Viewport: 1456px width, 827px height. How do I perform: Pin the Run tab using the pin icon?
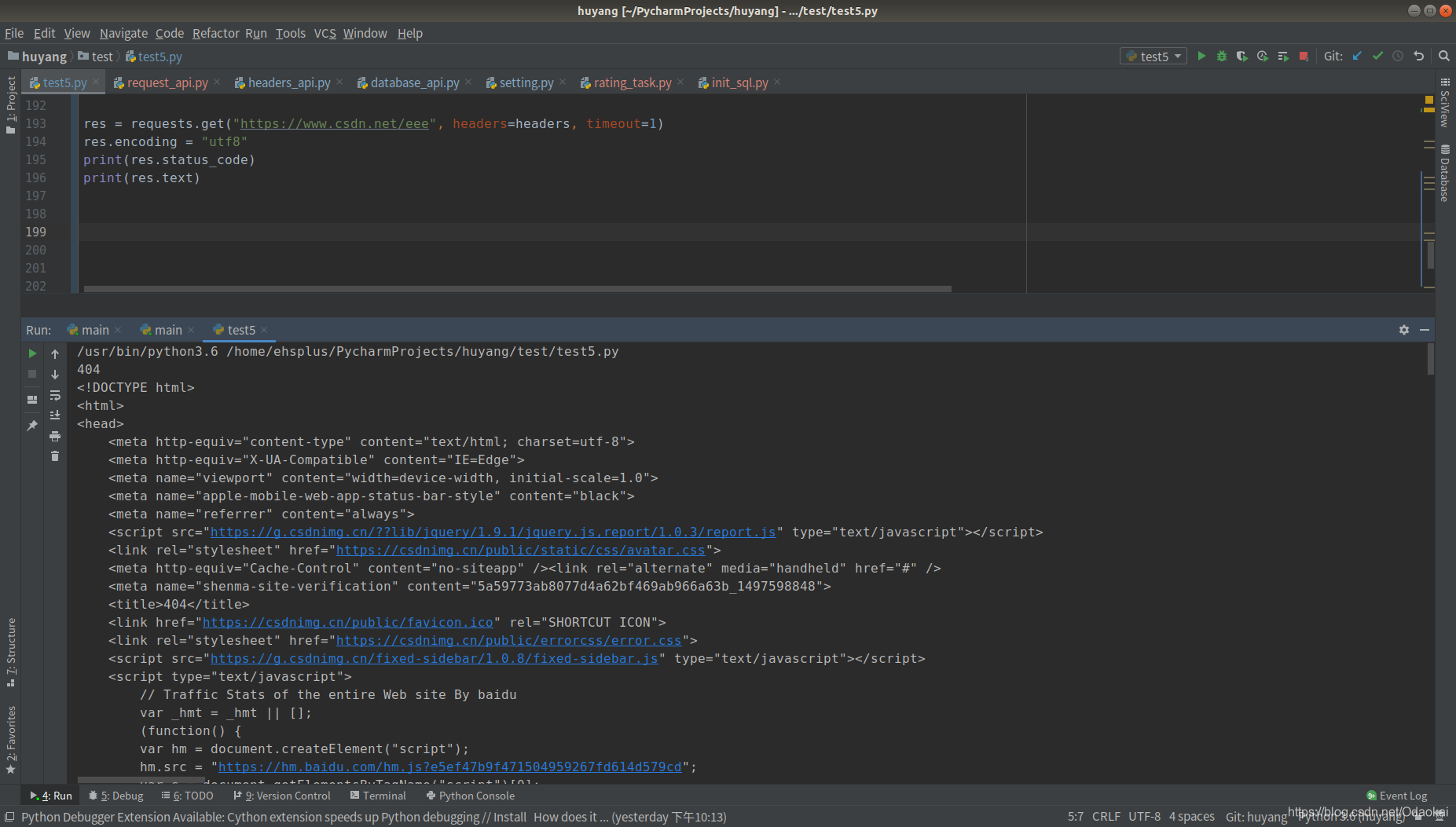(x=32, y=425)
